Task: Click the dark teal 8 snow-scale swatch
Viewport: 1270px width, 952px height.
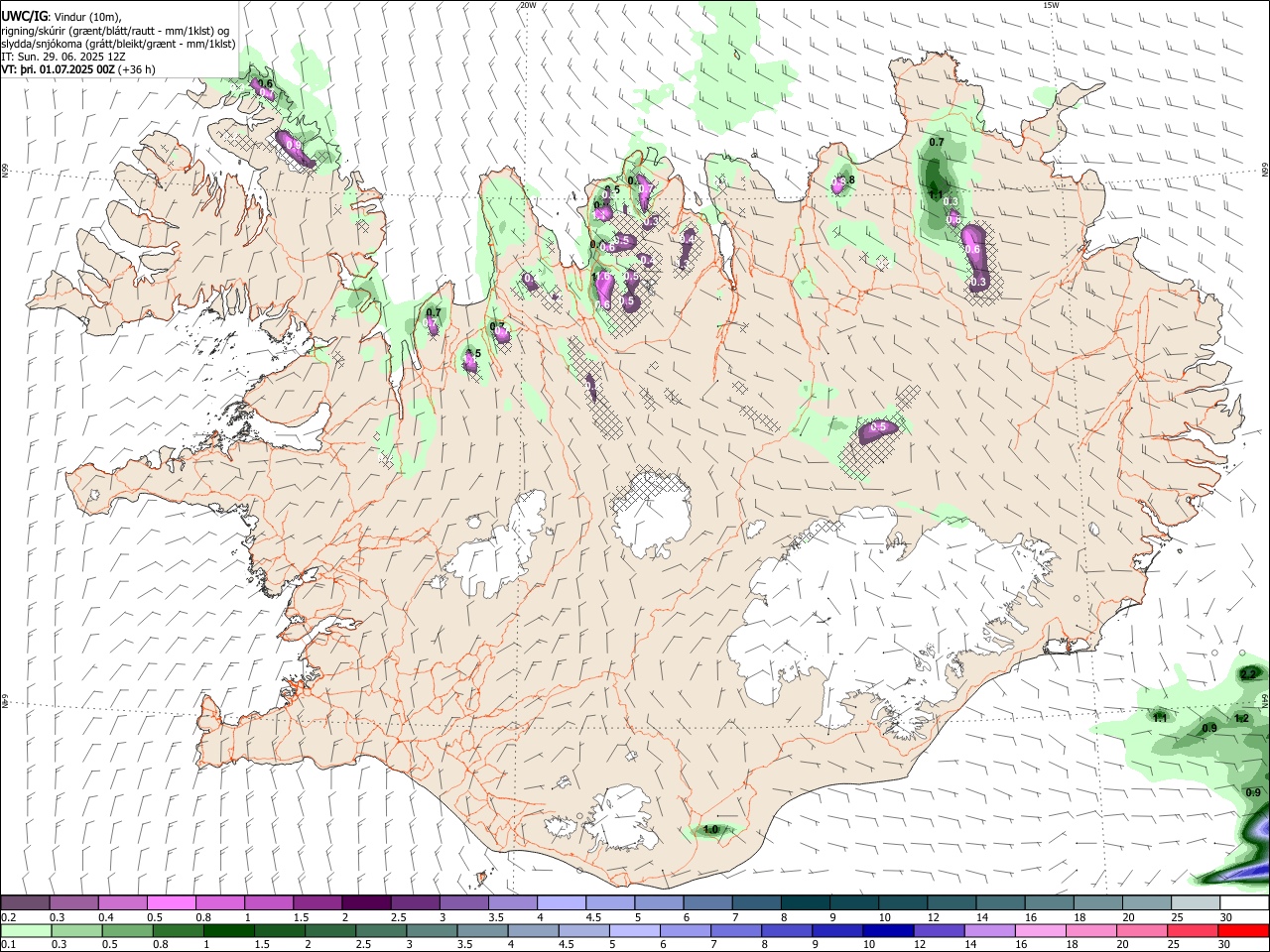Action: 805,902
